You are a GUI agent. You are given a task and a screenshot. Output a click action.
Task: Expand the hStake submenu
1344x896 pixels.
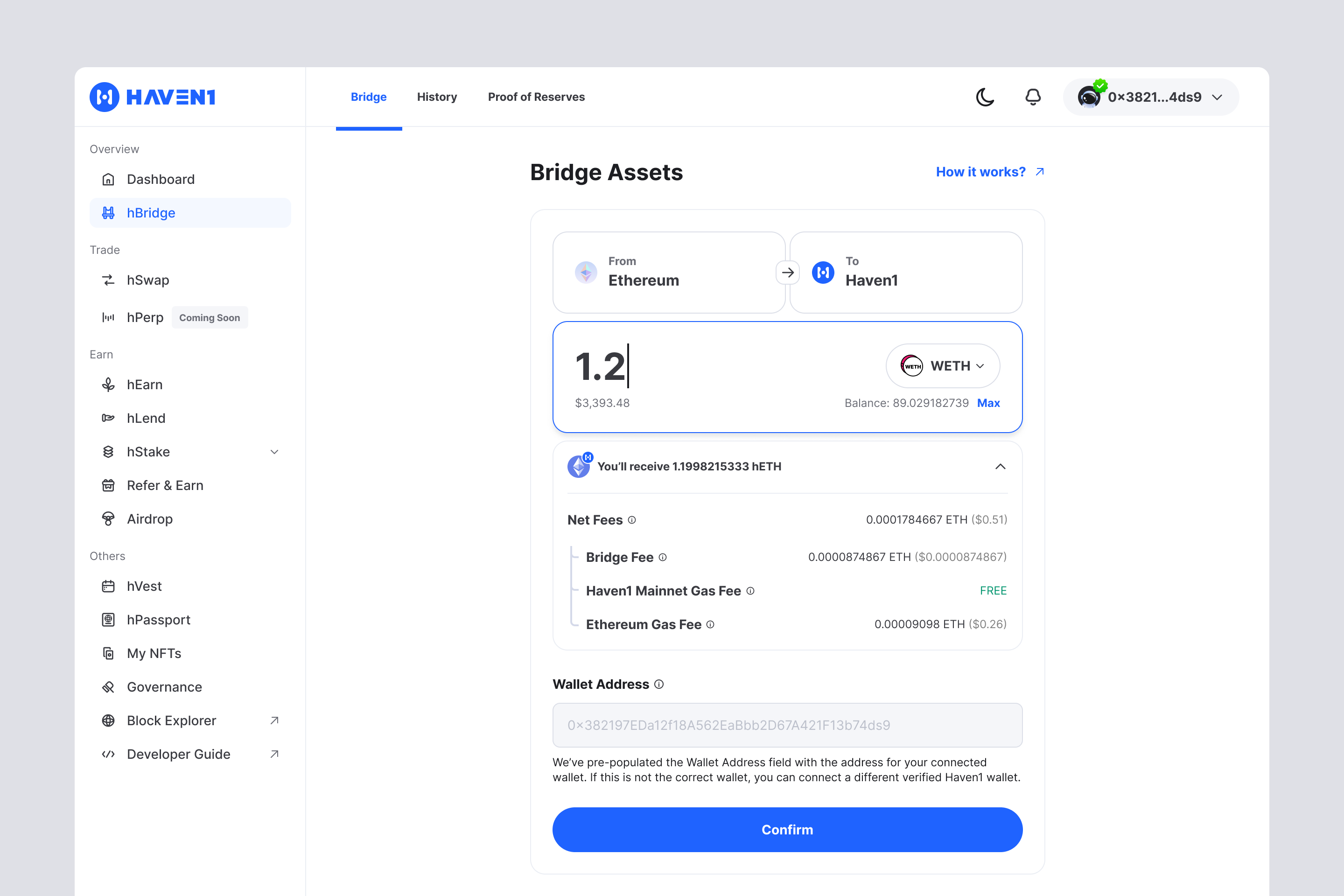(x=274, y=452)
